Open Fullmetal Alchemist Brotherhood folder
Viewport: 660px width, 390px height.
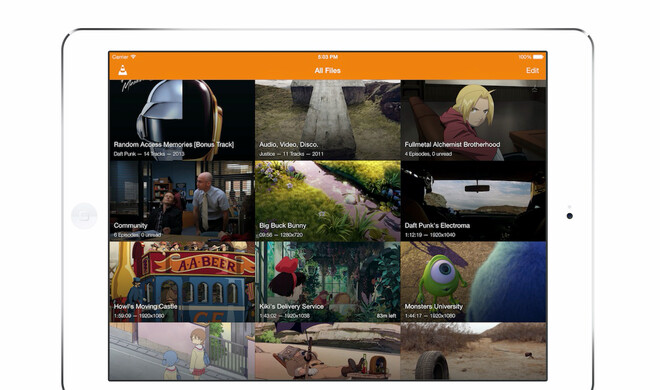click(474, 120)
